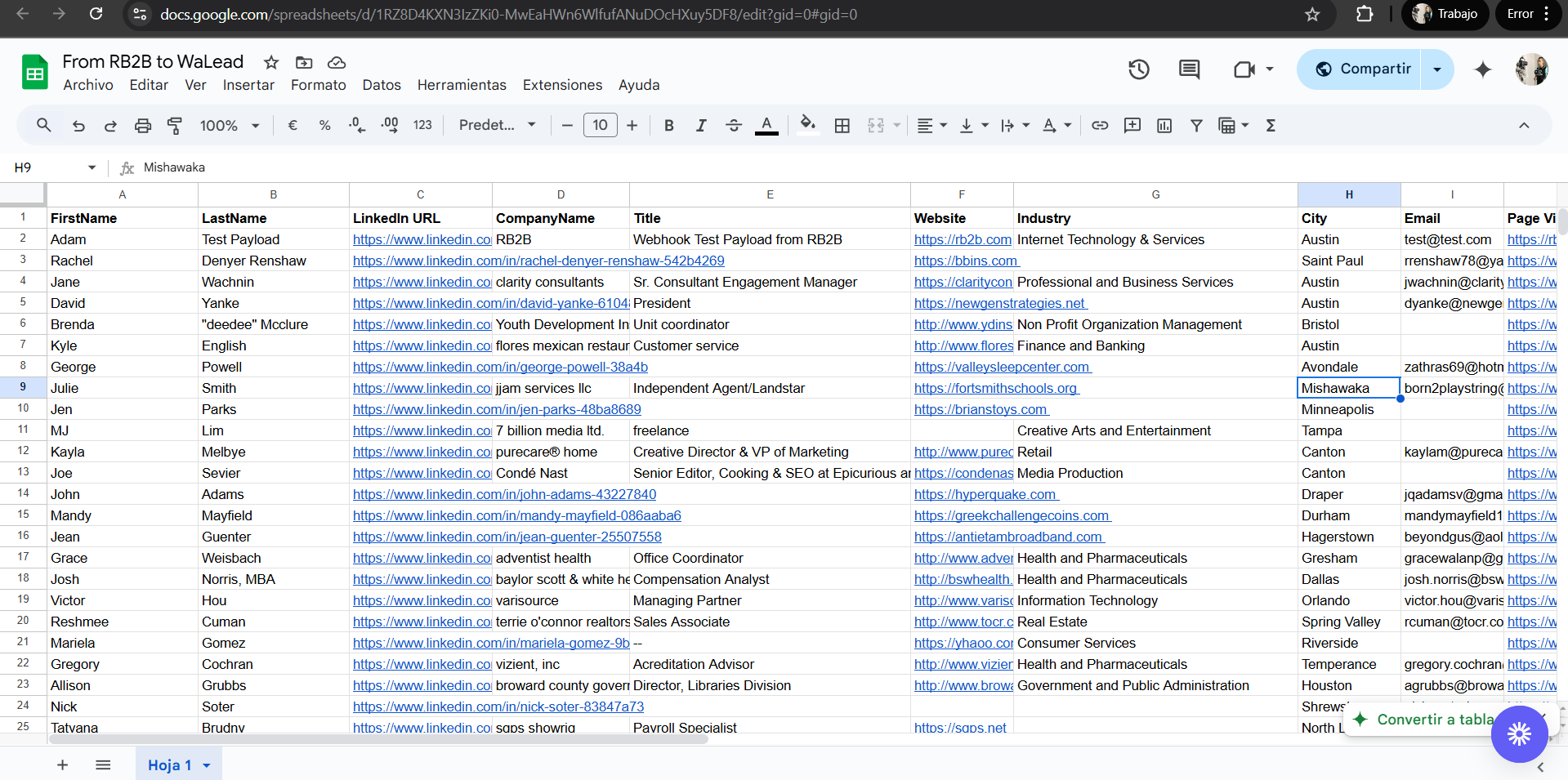Open the font family Predet... dropdown
Image resolution: width=1568 pixels, height=780 pixels.
497,125
